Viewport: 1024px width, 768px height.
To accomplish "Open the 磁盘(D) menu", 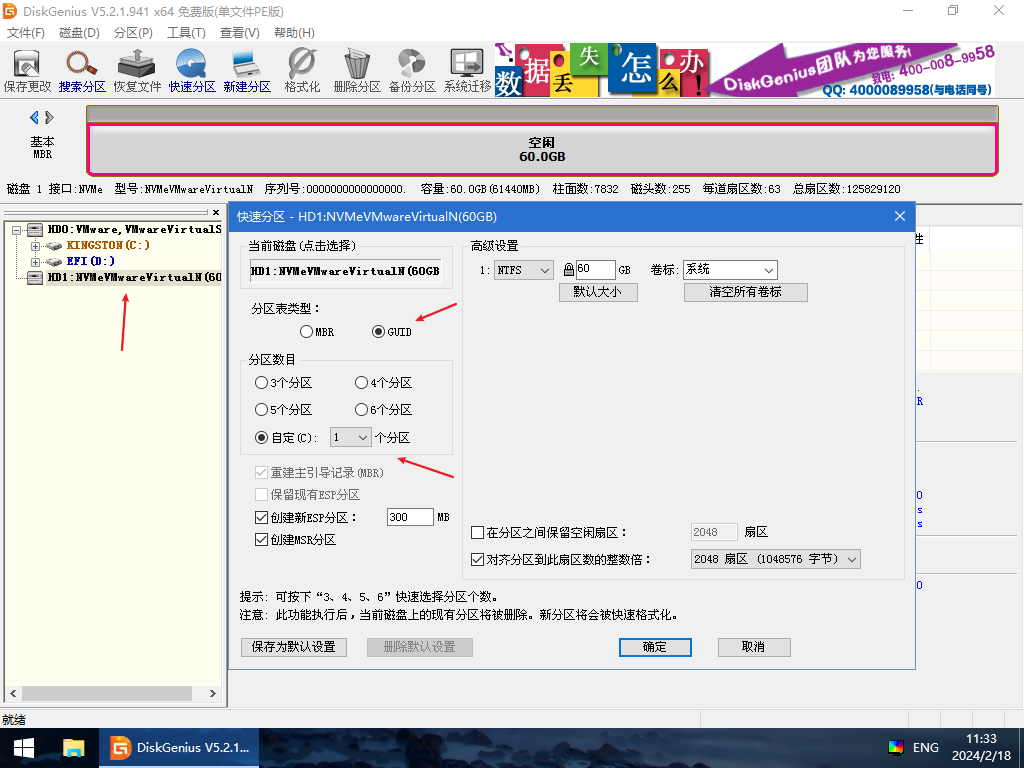I will (x=79, y=33).
